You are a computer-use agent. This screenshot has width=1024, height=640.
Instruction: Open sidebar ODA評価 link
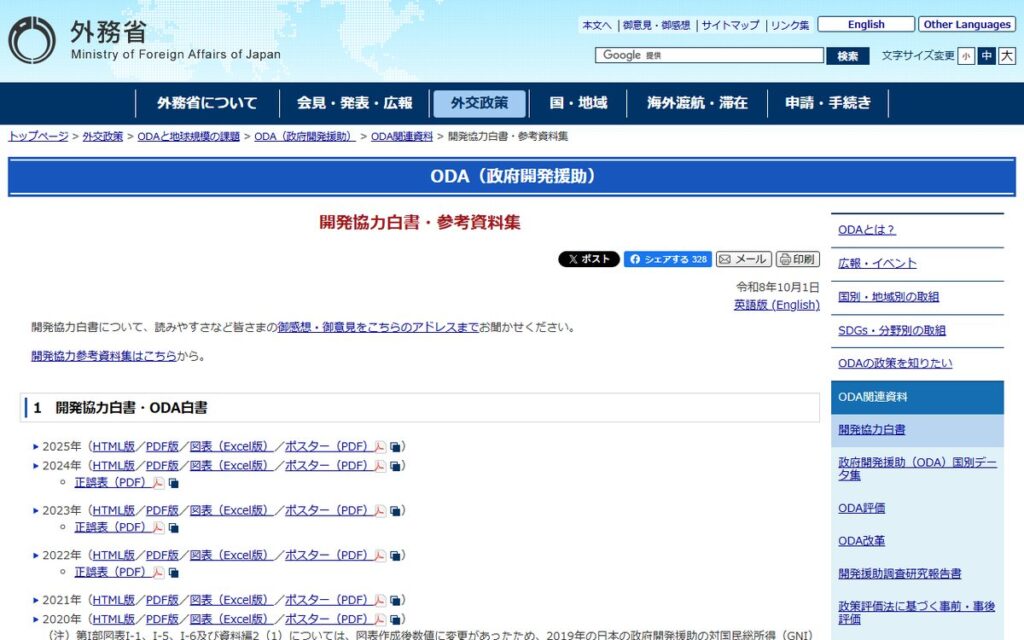pyautogui.click(x=861, y=508)
